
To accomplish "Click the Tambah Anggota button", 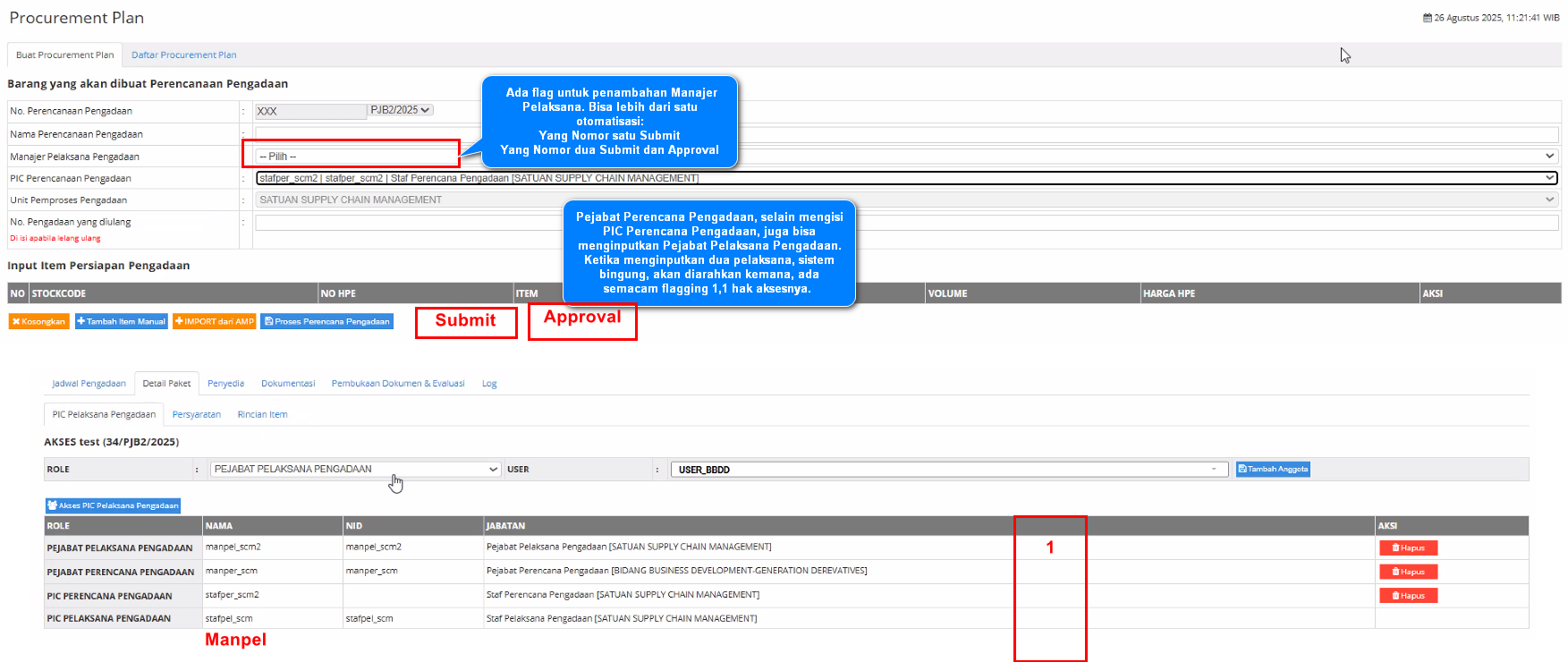I will pos(1272,469).
